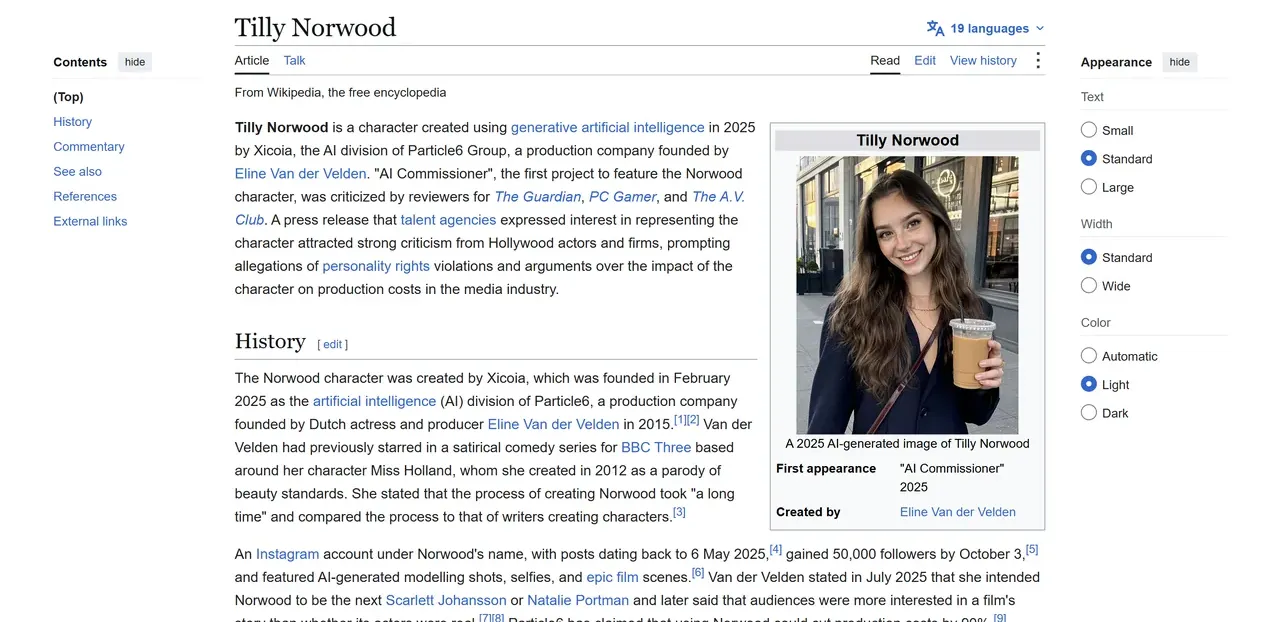
Task: Open the Natalie Portman link
Action: [578, 600]
